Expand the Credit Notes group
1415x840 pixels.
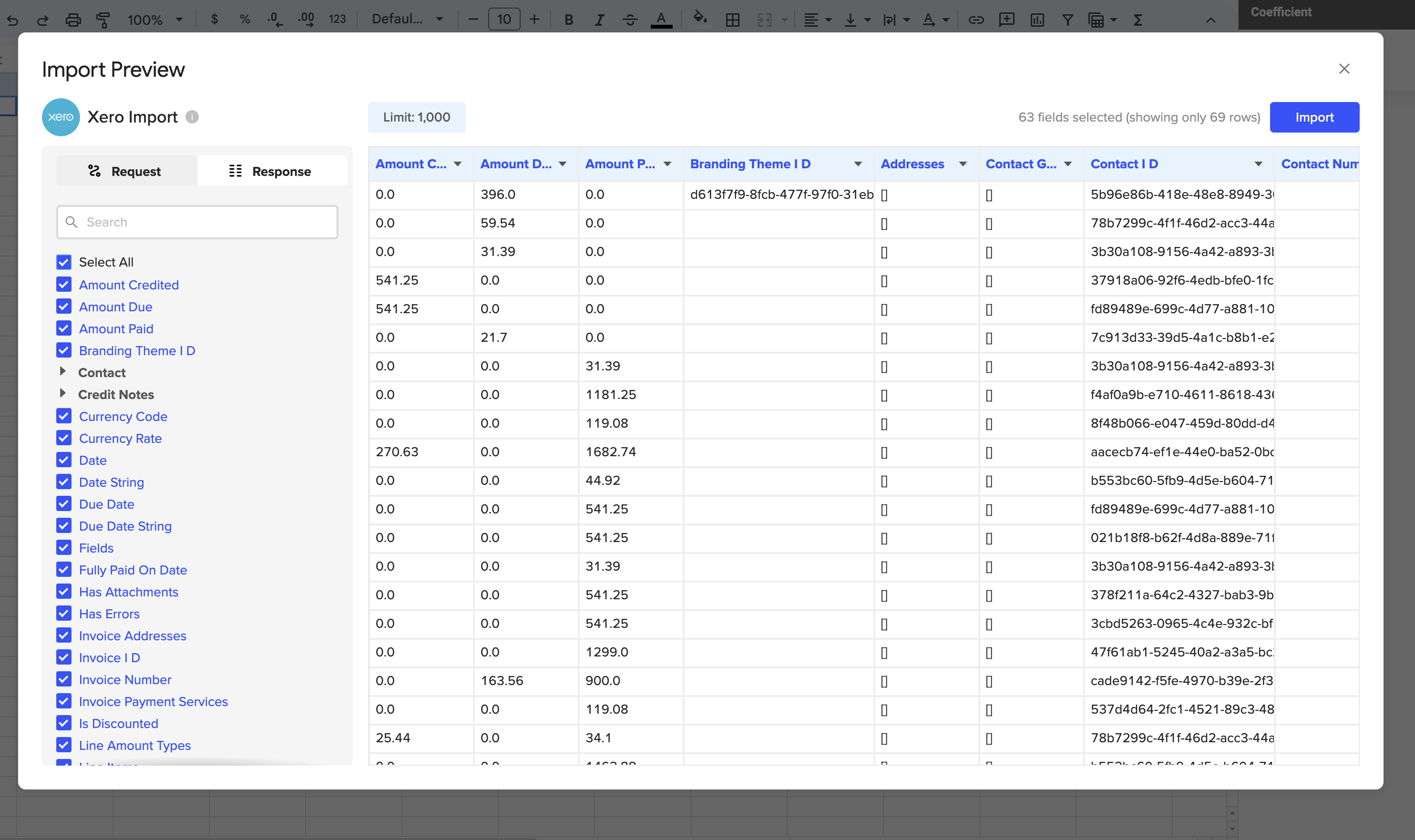63,394
